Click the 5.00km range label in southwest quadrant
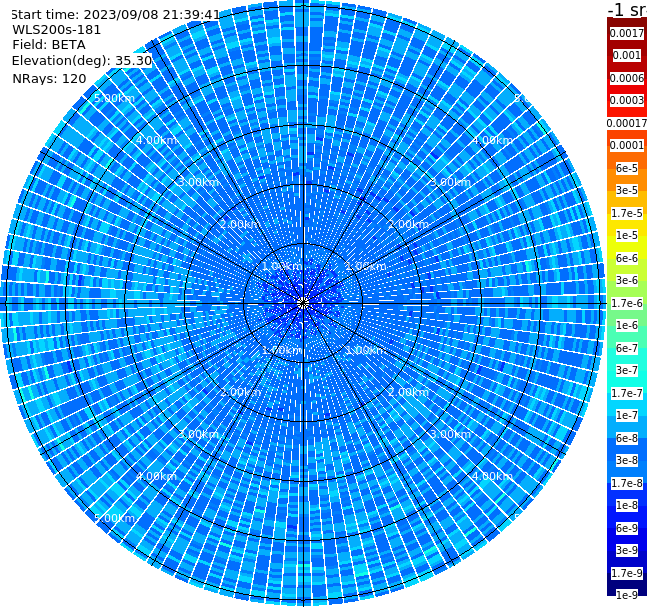Image resolution: width=647 pixels, height=607 pixels. click(114, 518)
